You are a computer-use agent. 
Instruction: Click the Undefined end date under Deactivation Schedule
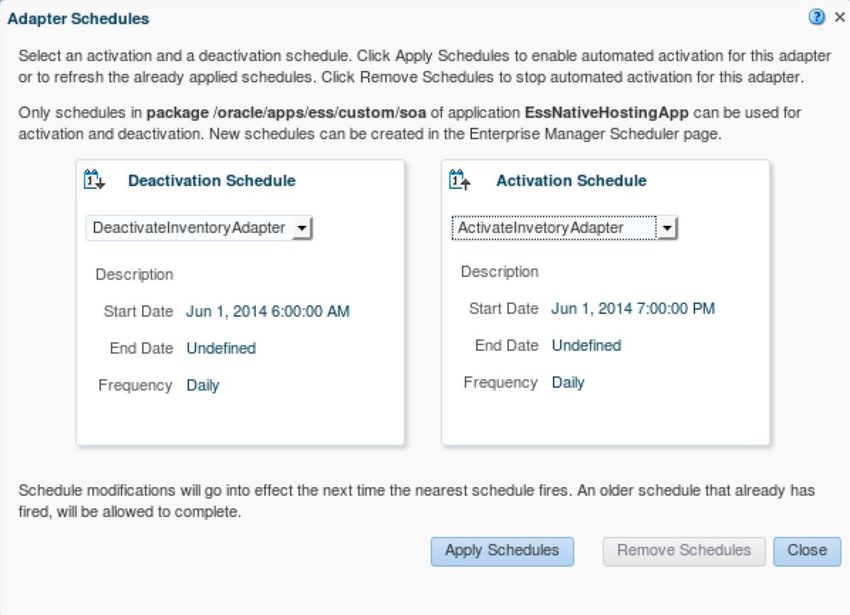(x=221, y=348)
